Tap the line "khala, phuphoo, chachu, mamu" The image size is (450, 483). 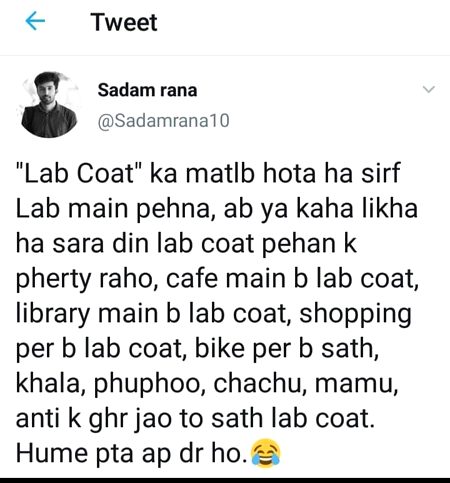point(207,385)
